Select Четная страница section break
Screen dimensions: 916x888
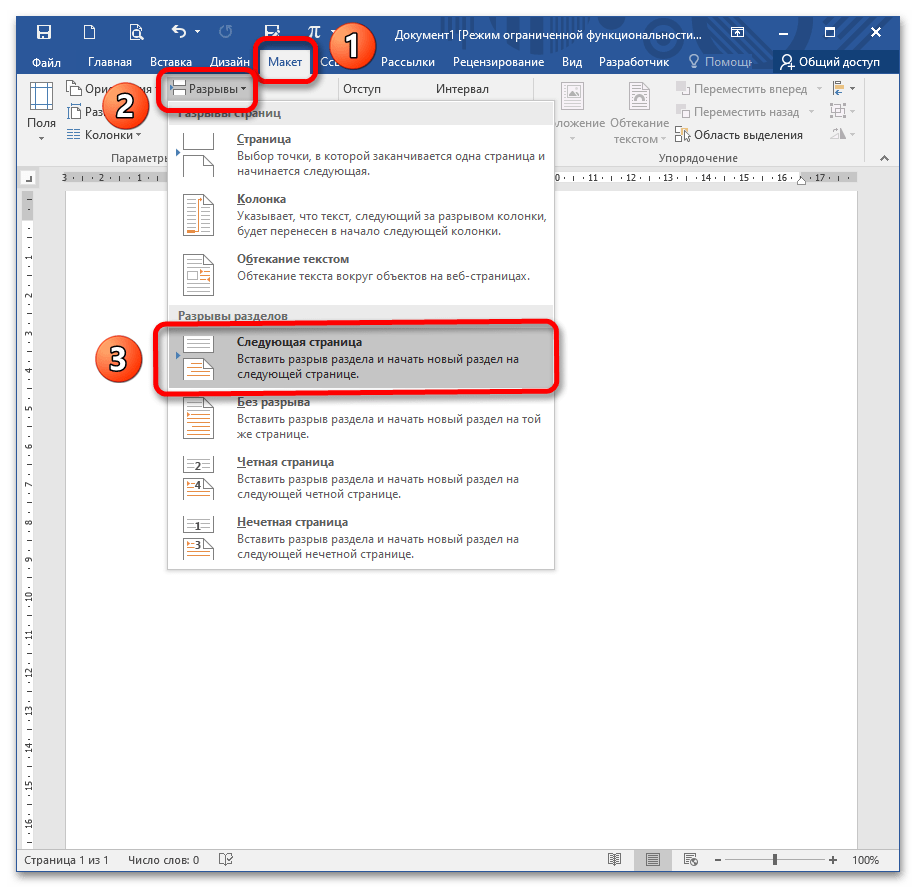click(x=360, y=478)
